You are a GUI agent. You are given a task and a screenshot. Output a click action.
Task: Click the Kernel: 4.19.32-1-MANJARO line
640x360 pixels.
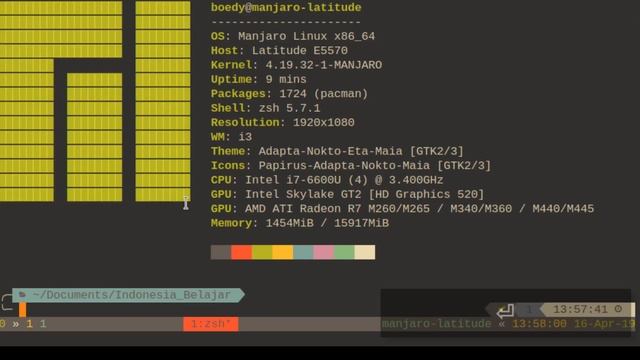pyautogui.click(x=296, y=65)
